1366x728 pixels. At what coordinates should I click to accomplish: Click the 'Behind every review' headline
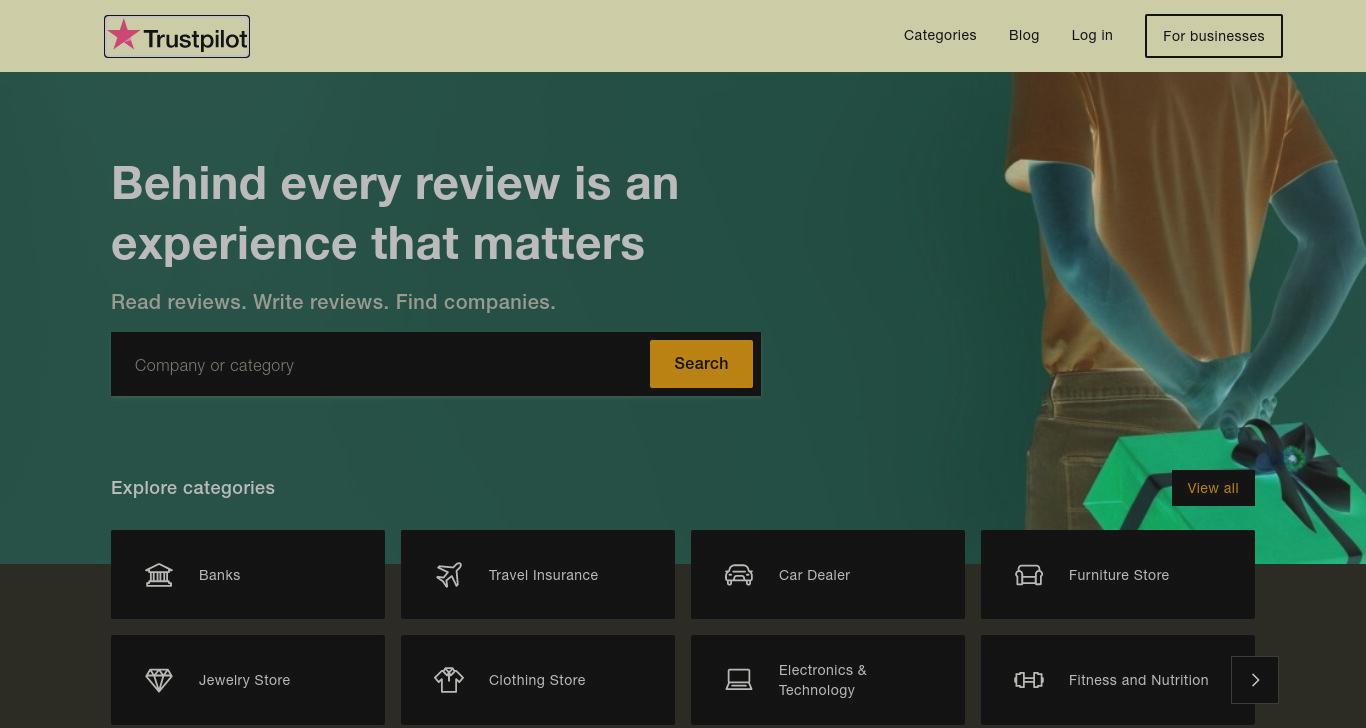[395, 213]
